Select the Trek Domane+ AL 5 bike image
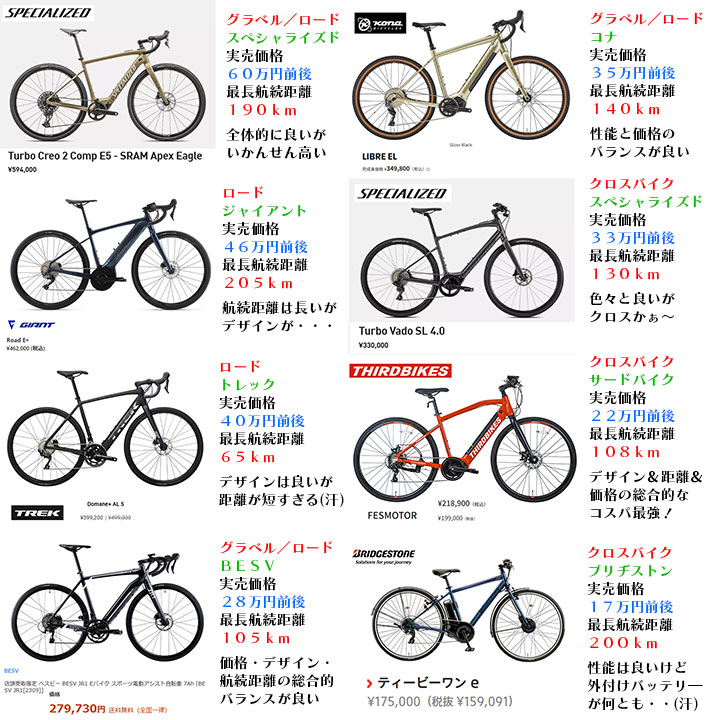 coord(105,428)
